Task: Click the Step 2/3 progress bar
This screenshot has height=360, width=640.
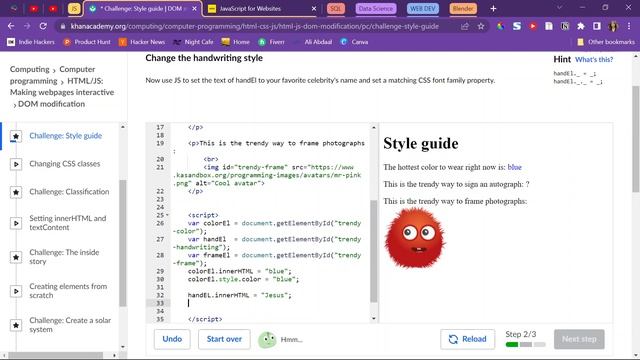Action: coord(525,344)
